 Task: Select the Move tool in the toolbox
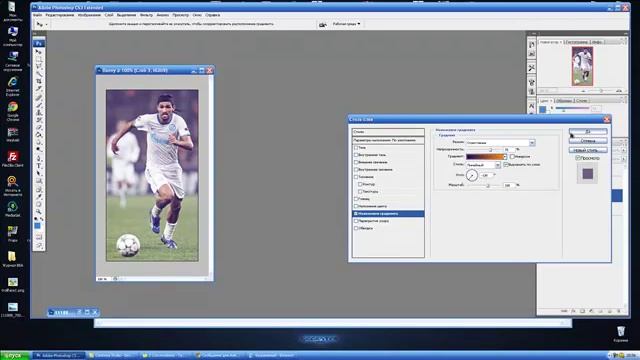[39, 52]
